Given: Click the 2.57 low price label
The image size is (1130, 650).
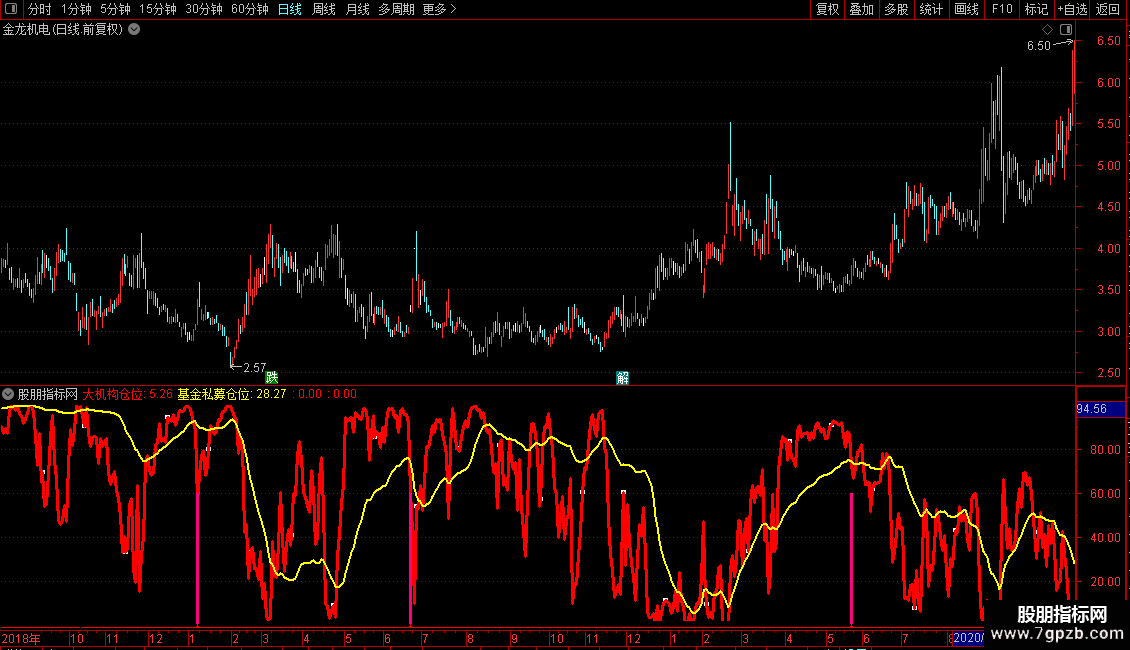Looking at the screenshot, I should pyautogui.click(x=254, y=368).
